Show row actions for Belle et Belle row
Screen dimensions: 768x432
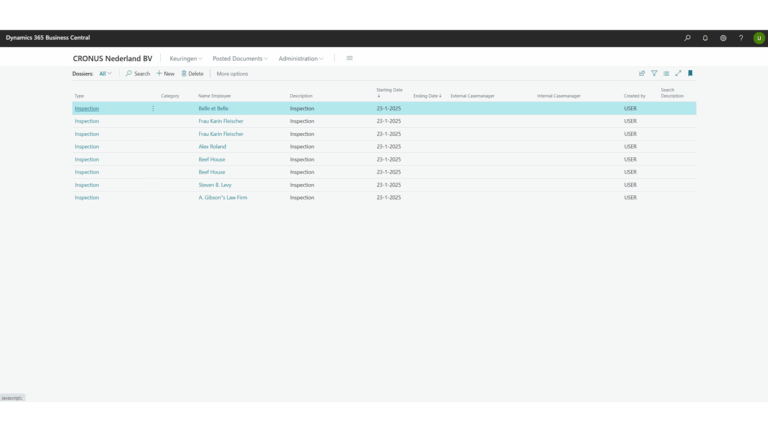click(153, 109)
